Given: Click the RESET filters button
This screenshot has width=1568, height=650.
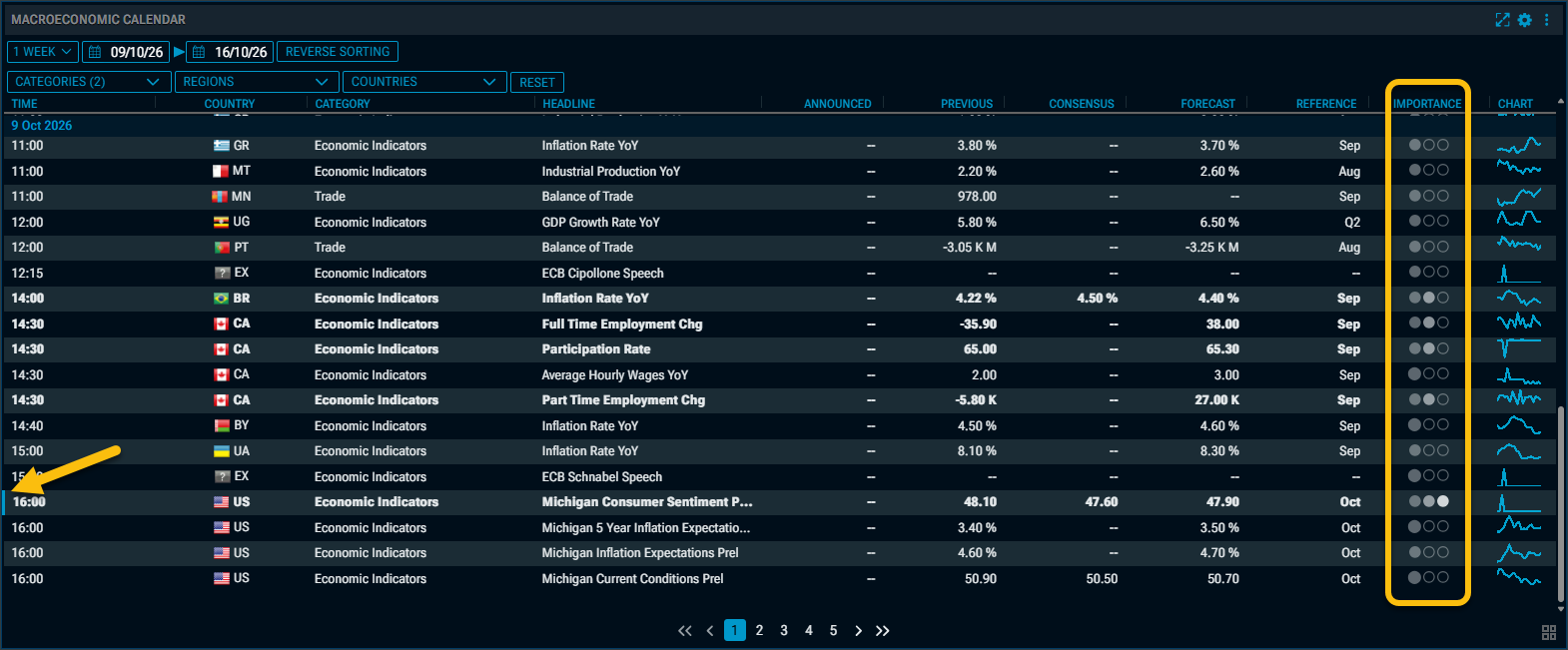Looking at the screenshot, I should pyautogui.click(x=537, y=83).
